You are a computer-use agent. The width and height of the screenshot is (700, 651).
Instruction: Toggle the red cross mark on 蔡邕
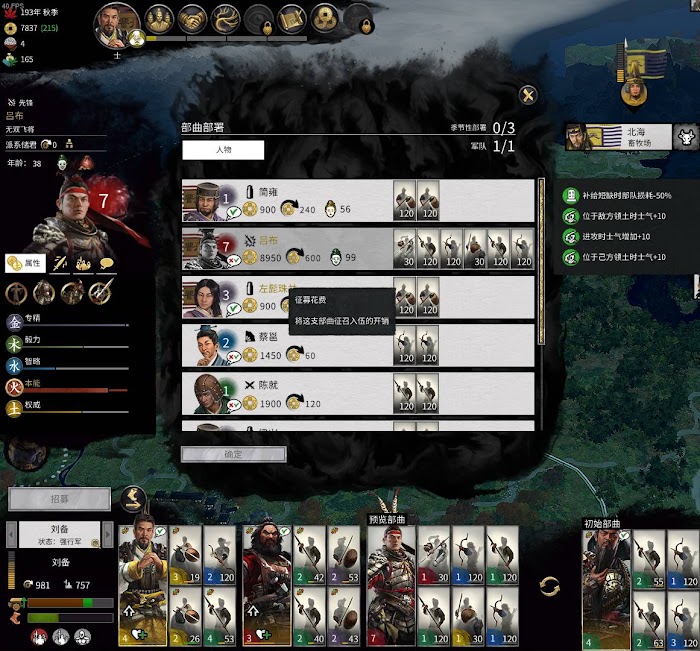click(x=233, y=357)
